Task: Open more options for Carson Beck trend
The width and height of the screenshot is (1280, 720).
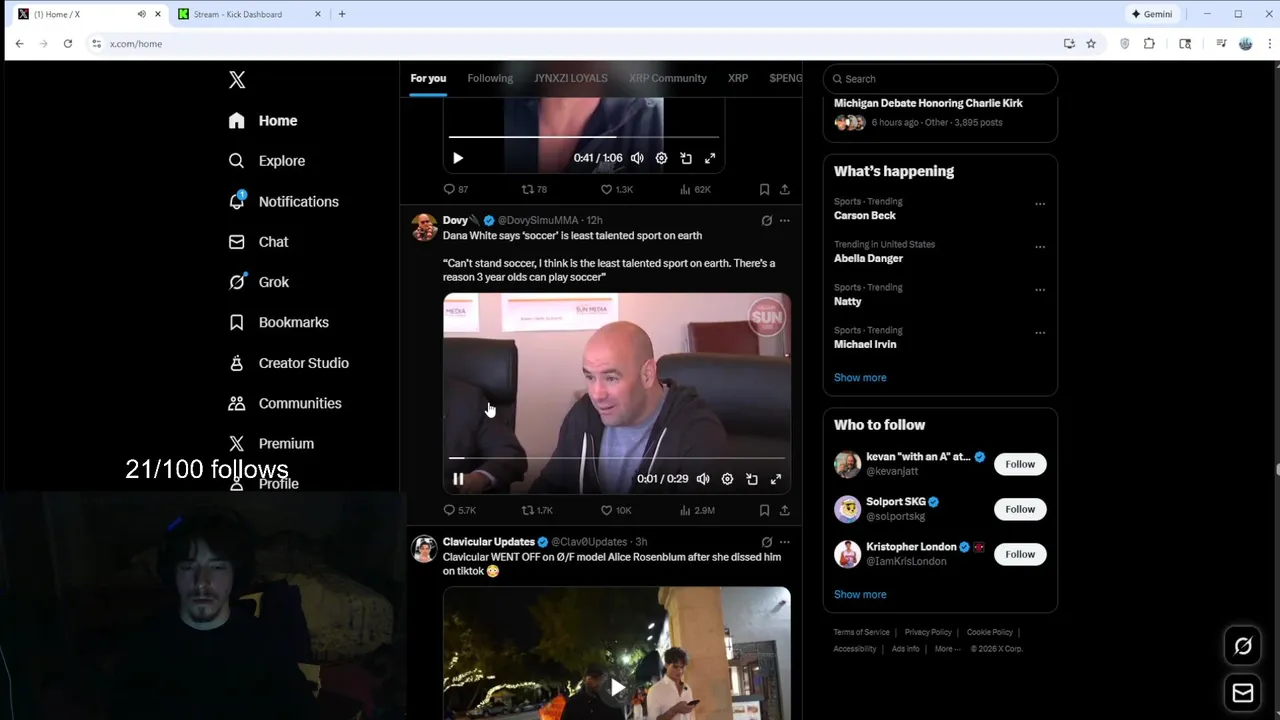Action: (1040, 204)
